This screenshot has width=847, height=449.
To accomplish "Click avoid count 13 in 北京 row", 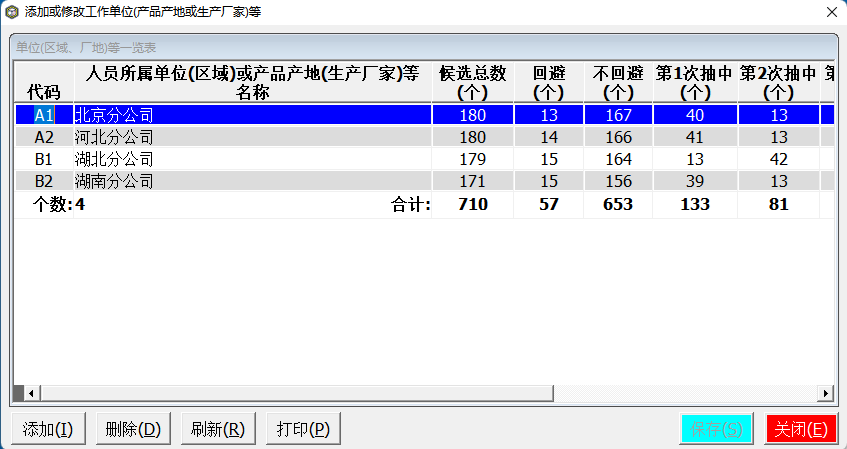I will [x=549, y=115].
